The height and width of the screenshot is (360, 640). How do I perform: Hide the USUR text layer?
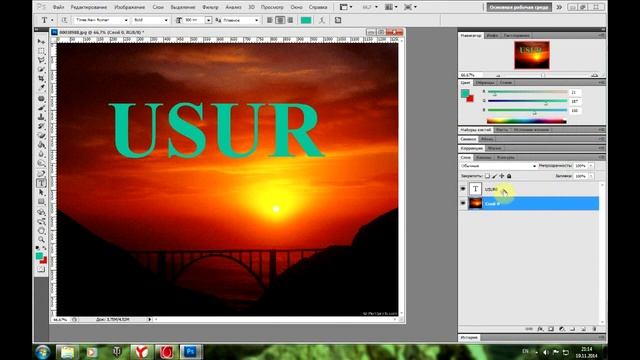(x=463, y=189)
